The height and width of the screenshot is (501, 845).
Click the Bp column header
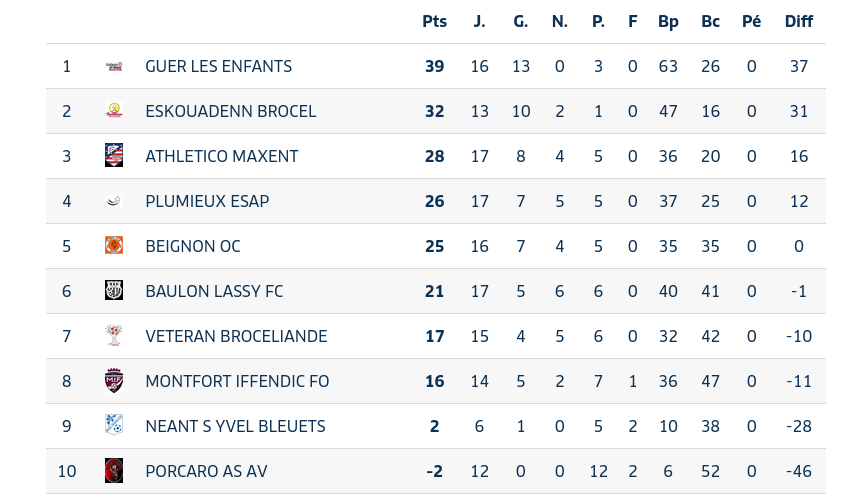click(668, 21)
